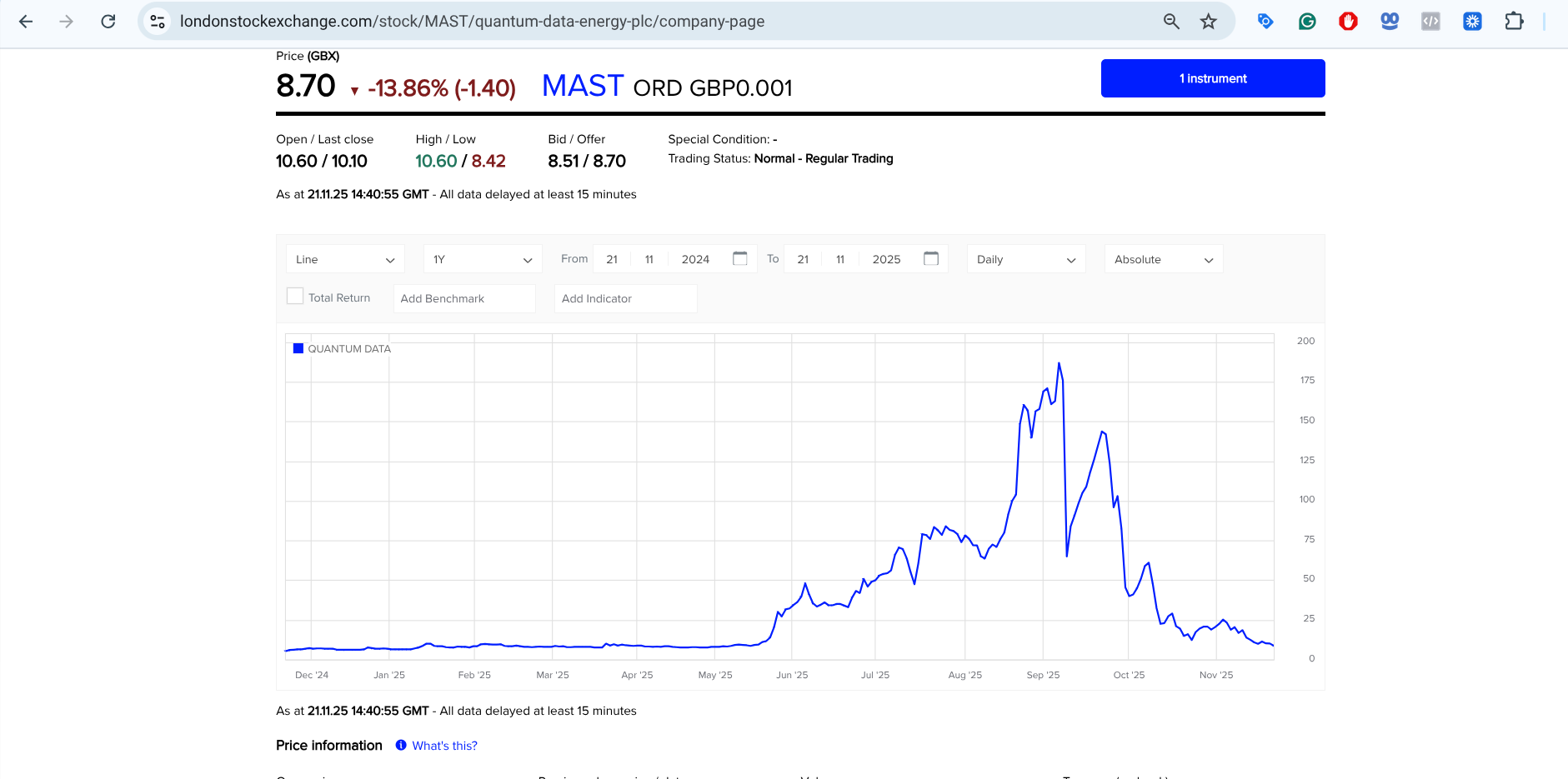This screenshot has height=779, width=1568.
Task: Enable the Total Return checkbox
Action: [295, 297]
